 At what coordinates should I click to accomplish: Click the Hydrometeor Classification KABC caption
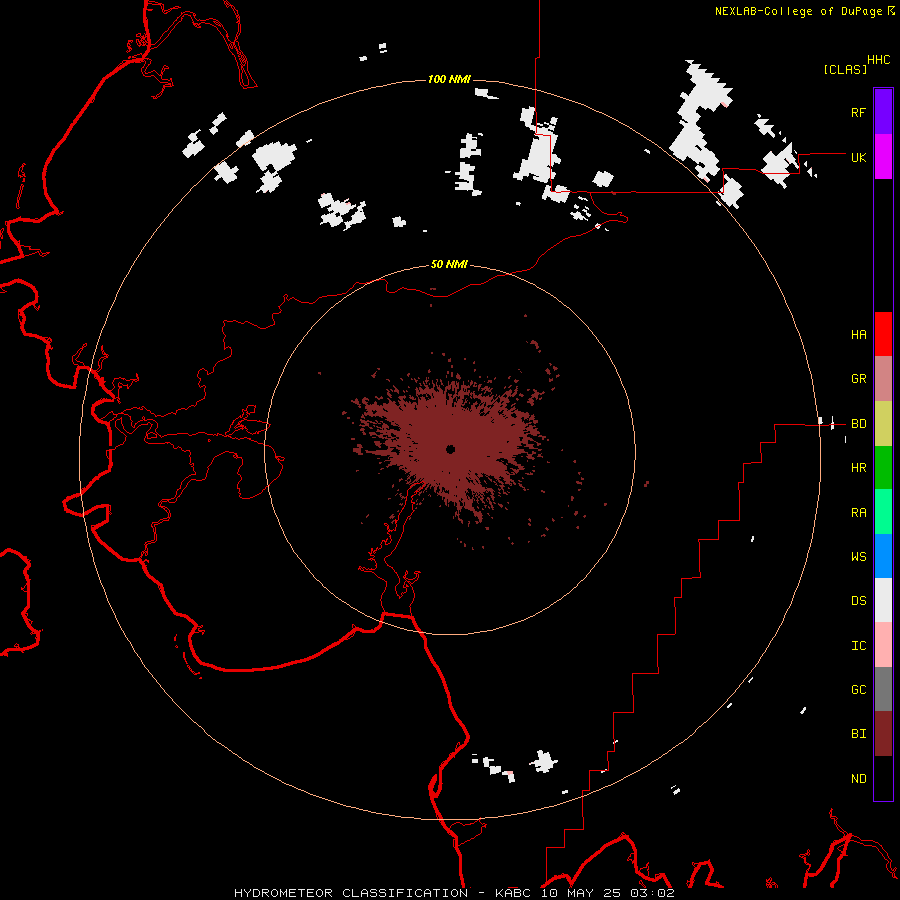[x=454, y=893]
